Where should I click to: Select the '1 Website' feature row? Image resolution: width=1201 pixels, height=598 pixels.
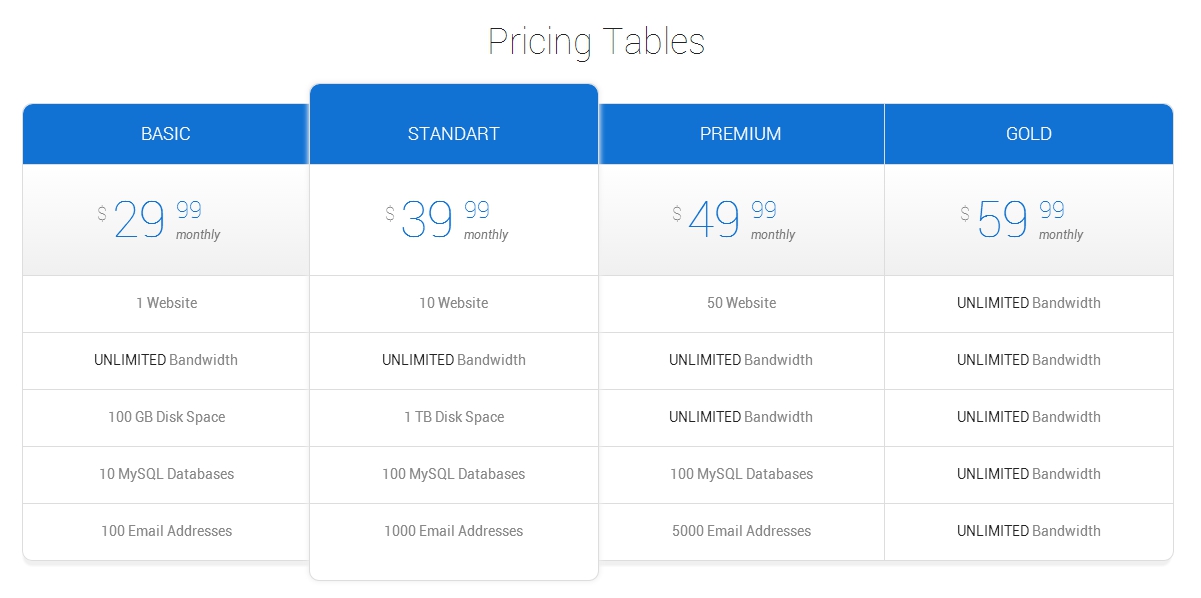pyautogui.click(x=166, y=304)
